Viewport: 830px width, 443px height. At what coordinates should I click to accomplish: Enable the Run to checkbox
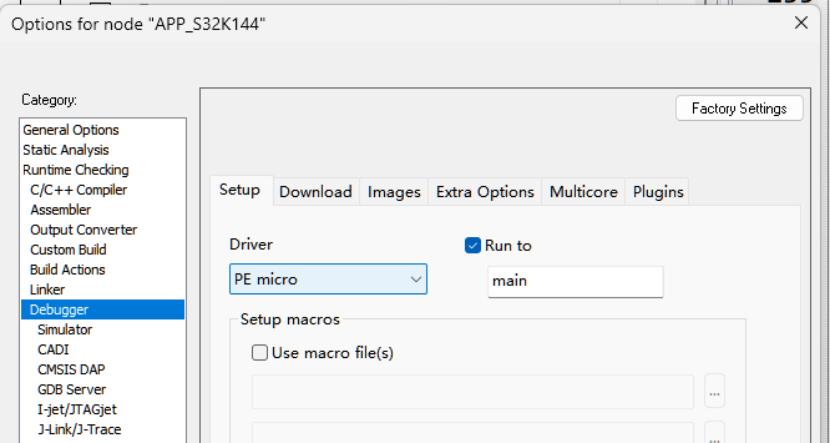[x=473, y=246]
